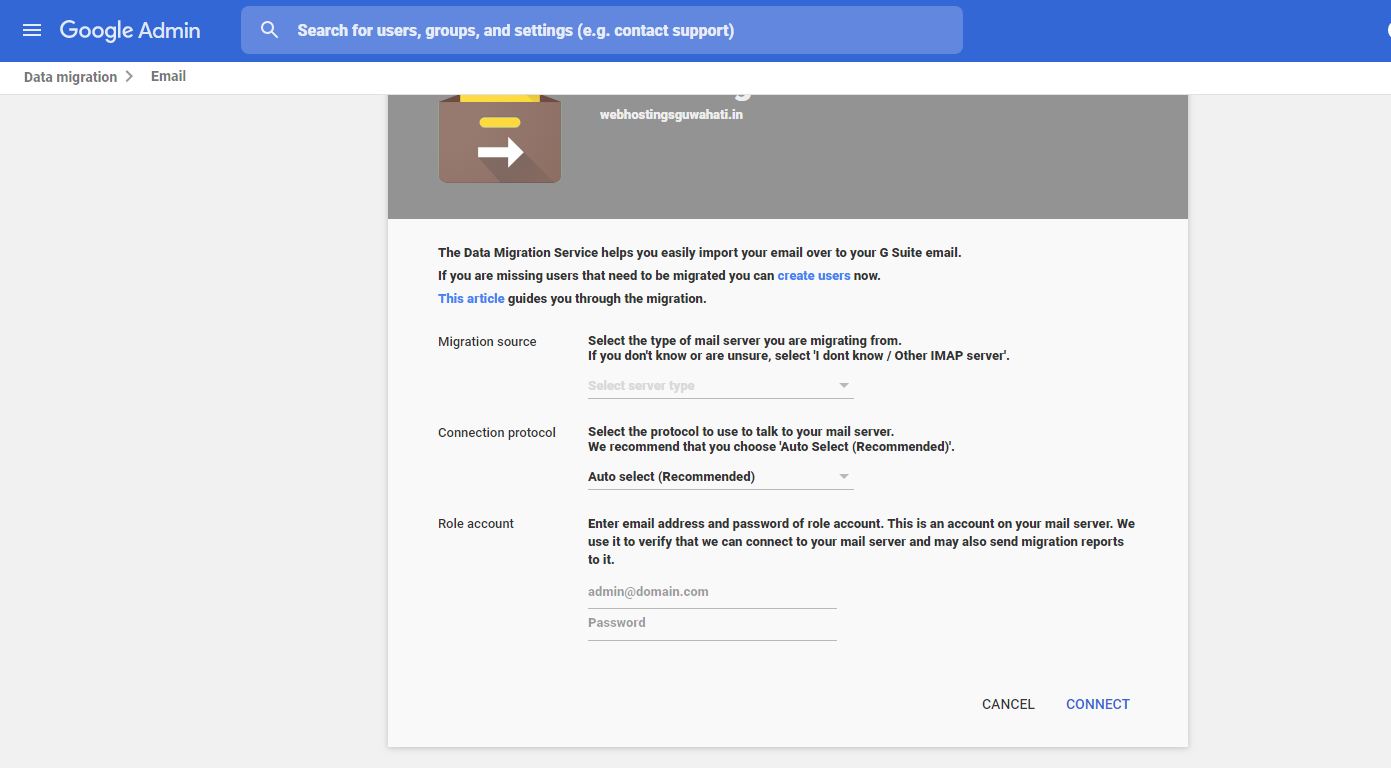Click the CONNECT button
The image size is (1391, 768).
pos(1097,704)
